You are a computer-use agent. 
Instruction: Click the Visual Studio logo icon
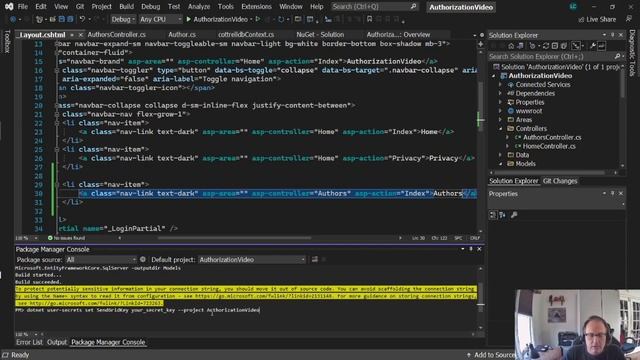coord(9,7)
